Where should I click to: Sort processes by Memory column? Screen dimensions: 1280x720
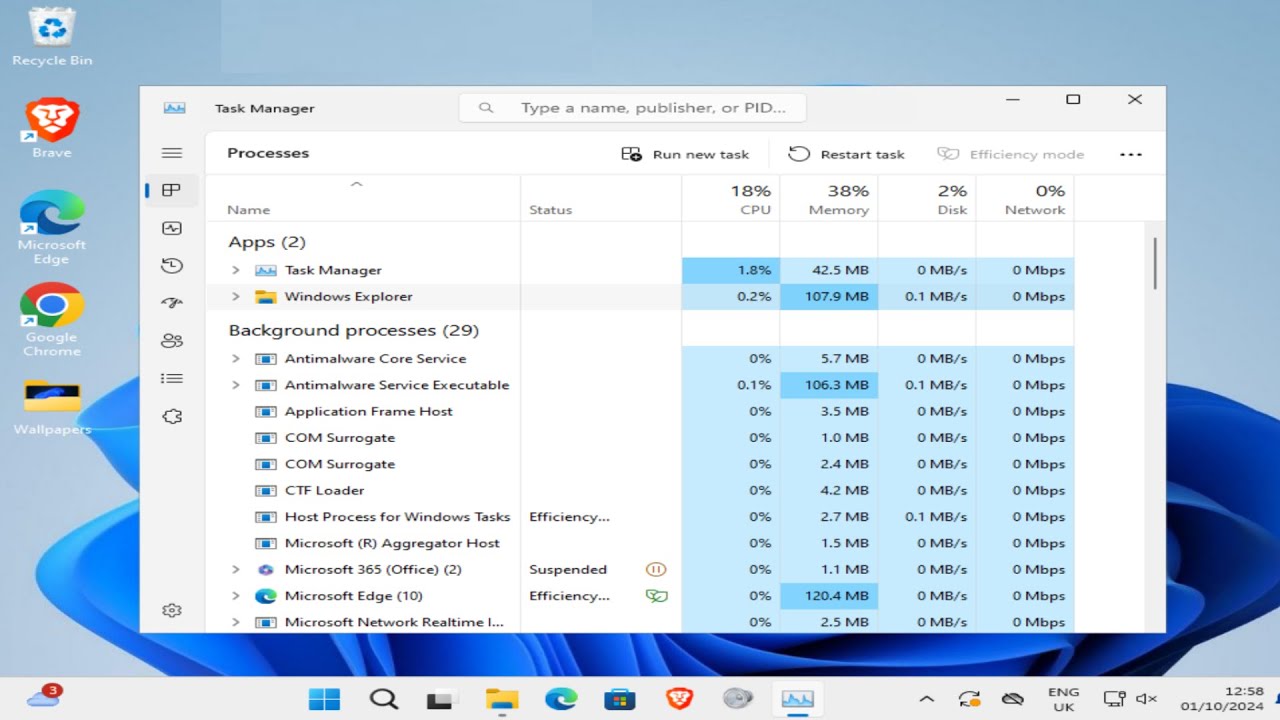click(829, 198)
